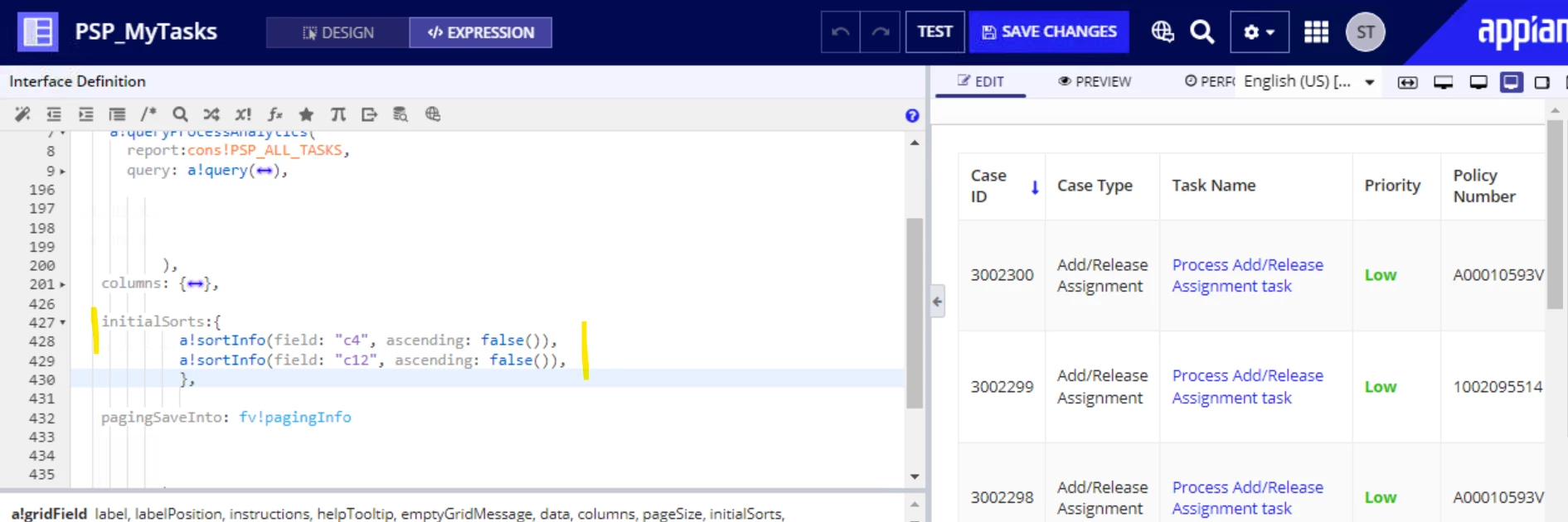This screenshot has width=1568, height=522.
Task: Expand collapsed code at line 9
Action: (62, 172)
